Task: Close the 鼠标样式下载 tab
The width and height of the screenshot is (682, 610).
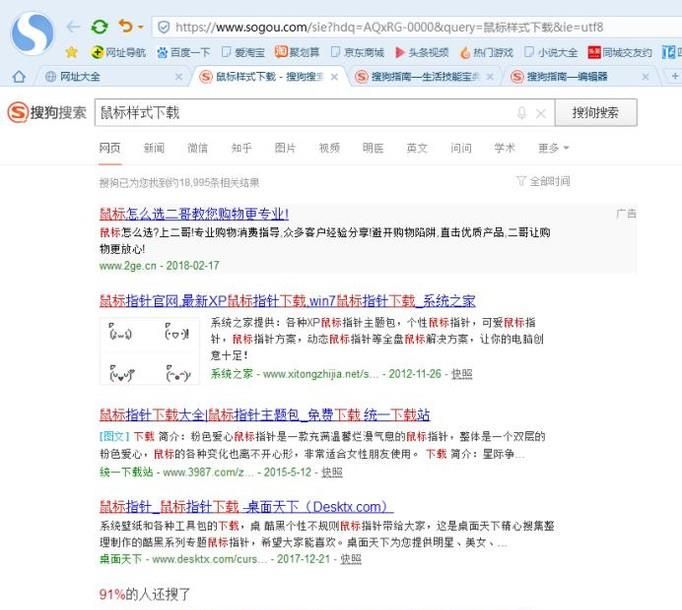Action: [x=334, y=77]
